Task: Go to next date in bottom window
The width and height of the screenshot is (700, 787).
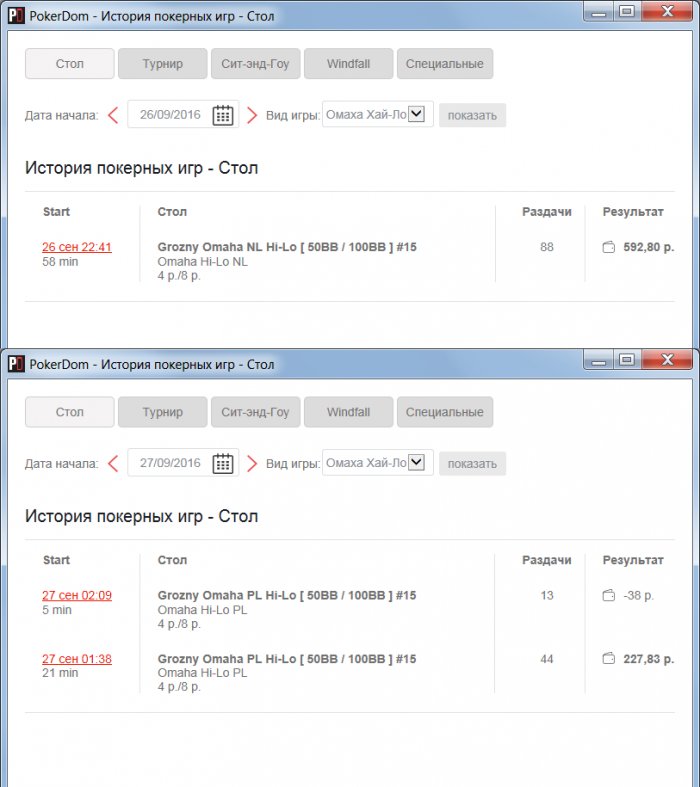Action: click(252, 463)
